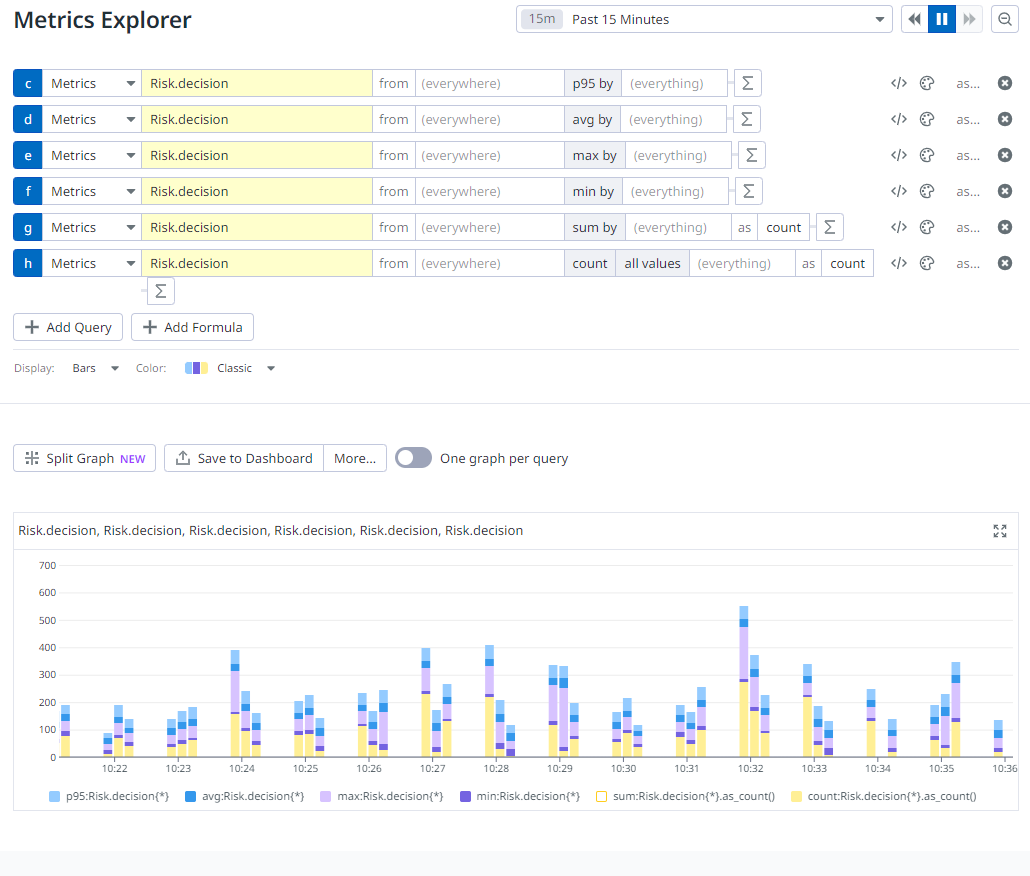Toggle One graph per query switch
Screen dimensions: 1030x876
click(413, 458)
